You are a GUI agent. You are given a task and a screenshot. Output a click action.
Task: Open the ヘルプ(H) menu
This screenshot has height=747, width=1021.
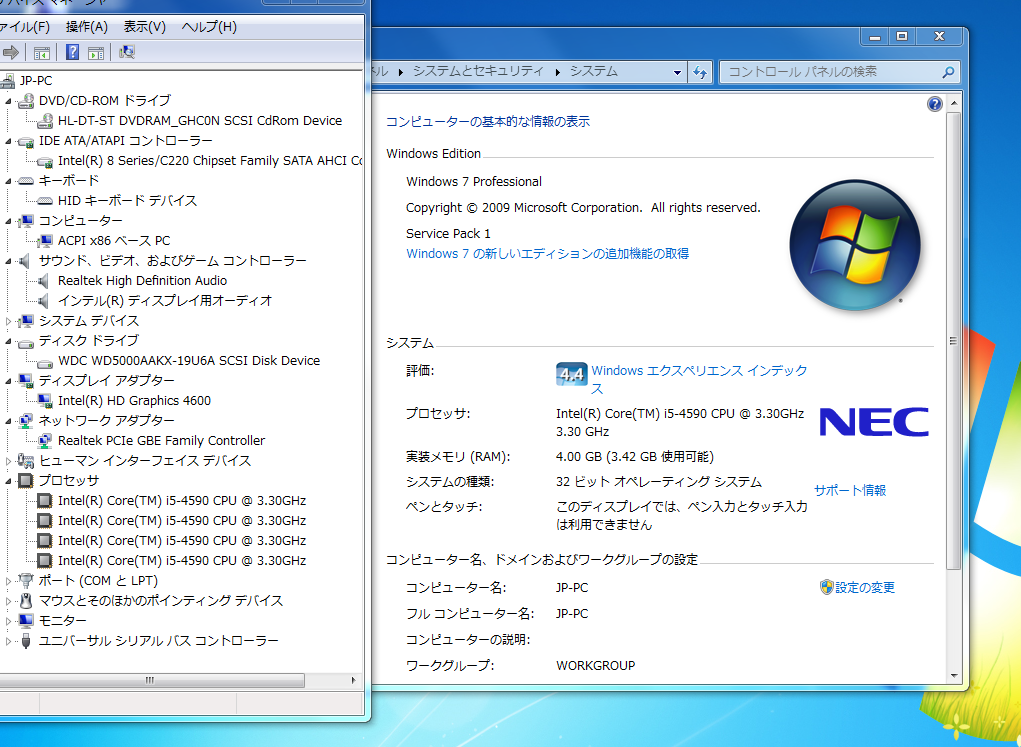coord(209,27)
